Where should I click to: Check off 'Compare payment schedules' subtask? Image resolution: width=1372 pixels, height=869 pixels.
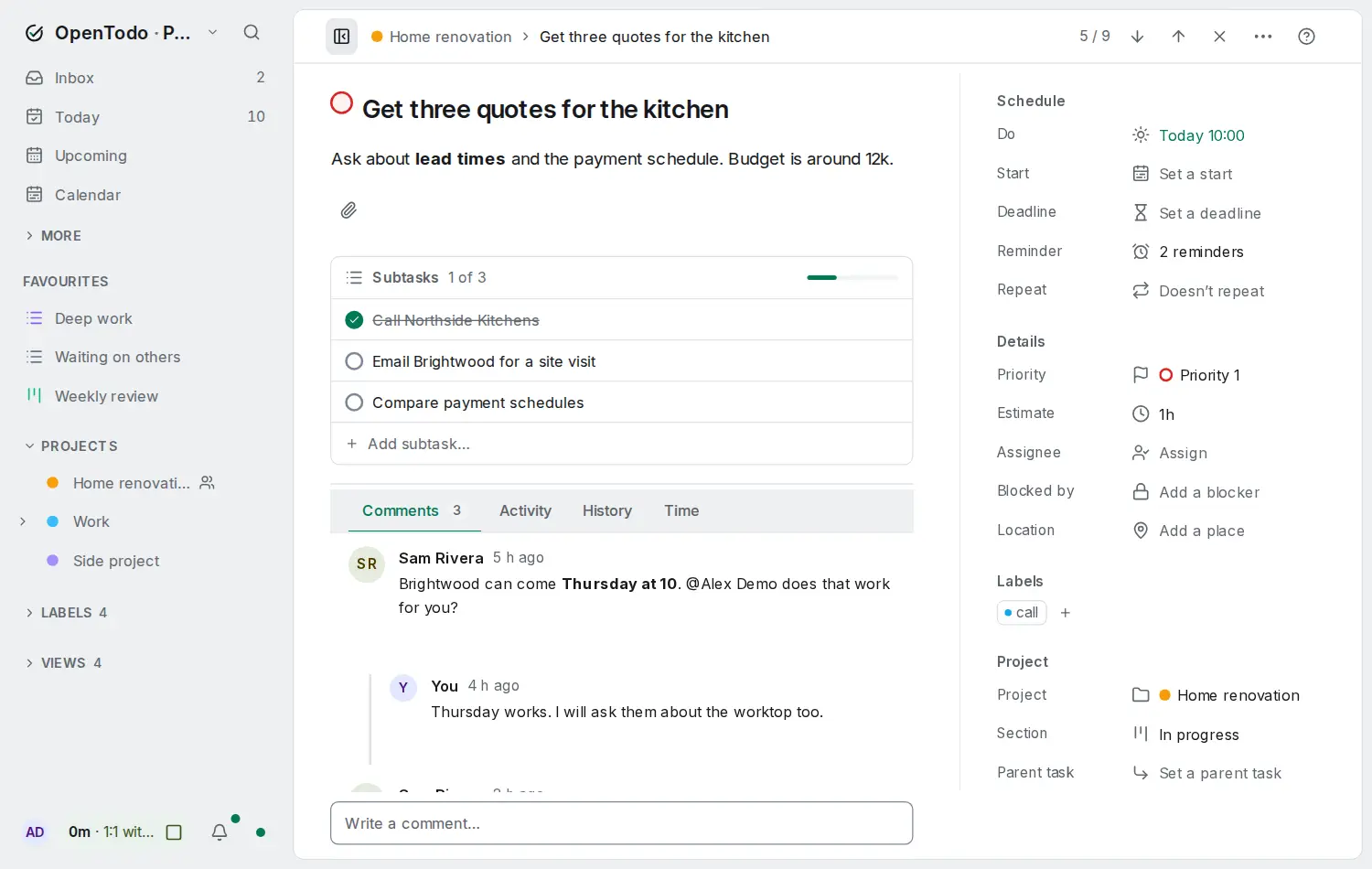click(x=354, y=402)
